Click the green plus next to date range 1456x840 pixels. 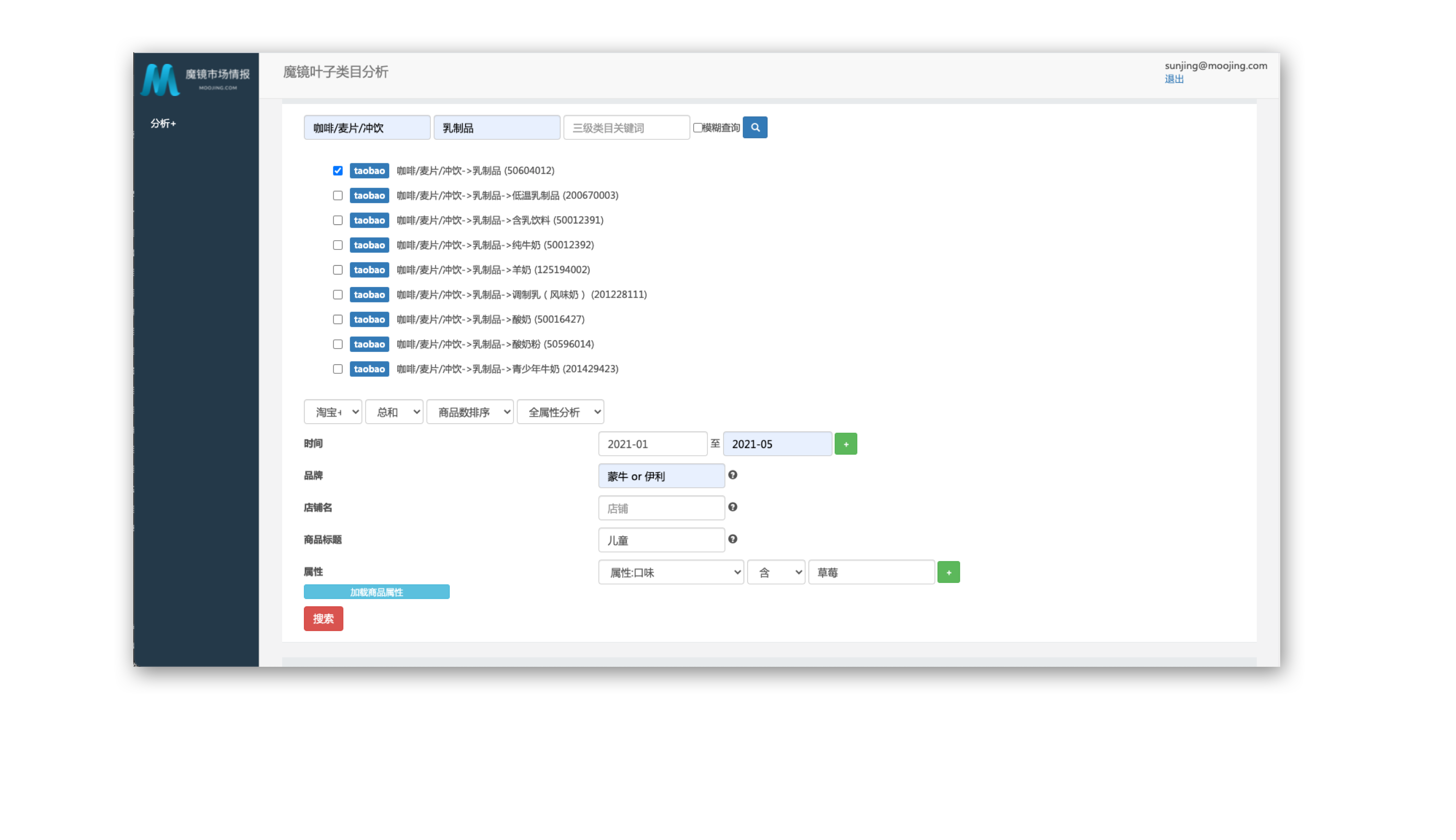pos(845,444)
